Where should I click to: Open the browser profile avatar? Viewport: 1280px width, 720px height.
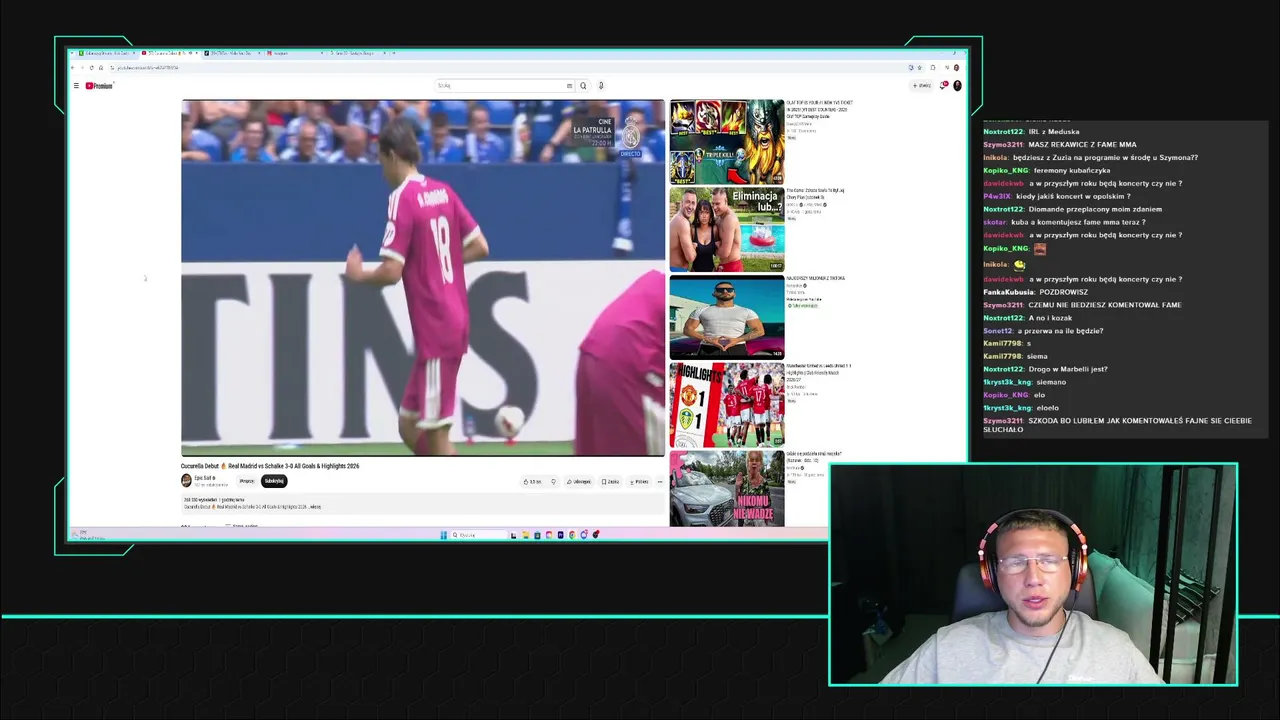957,68
